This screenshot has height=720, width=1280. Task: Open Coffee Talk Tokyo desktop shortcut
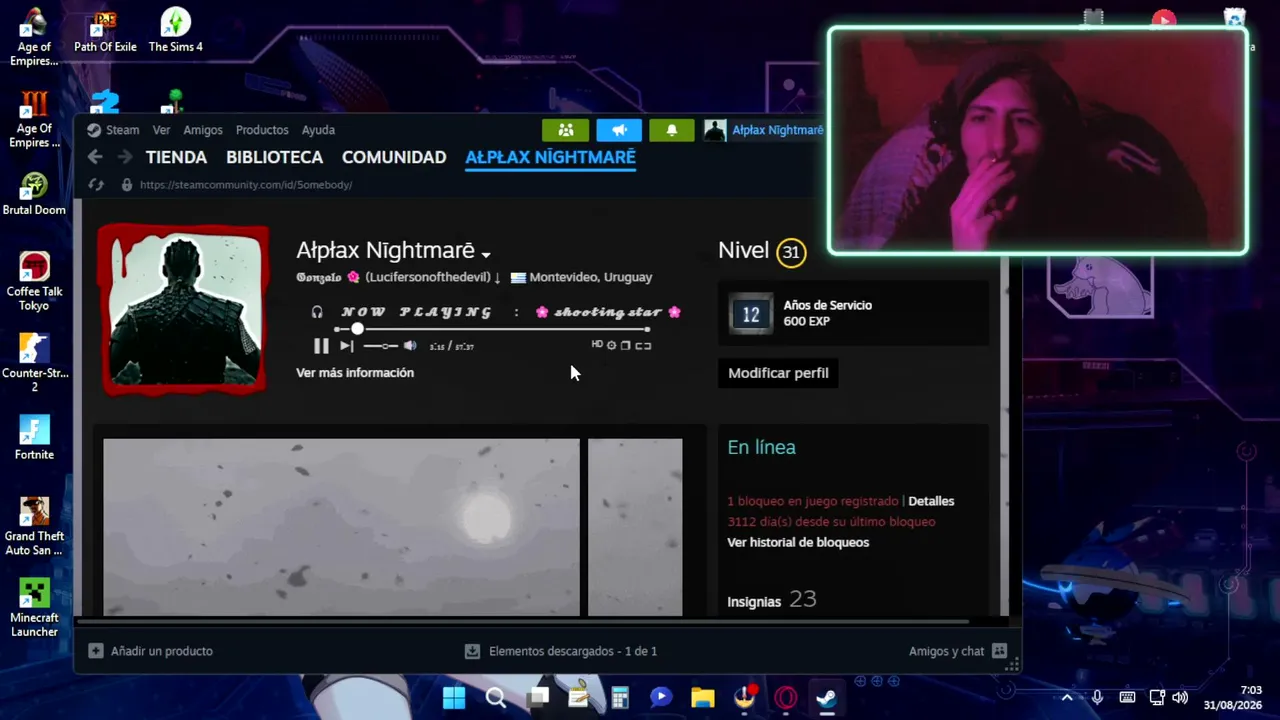34,282
